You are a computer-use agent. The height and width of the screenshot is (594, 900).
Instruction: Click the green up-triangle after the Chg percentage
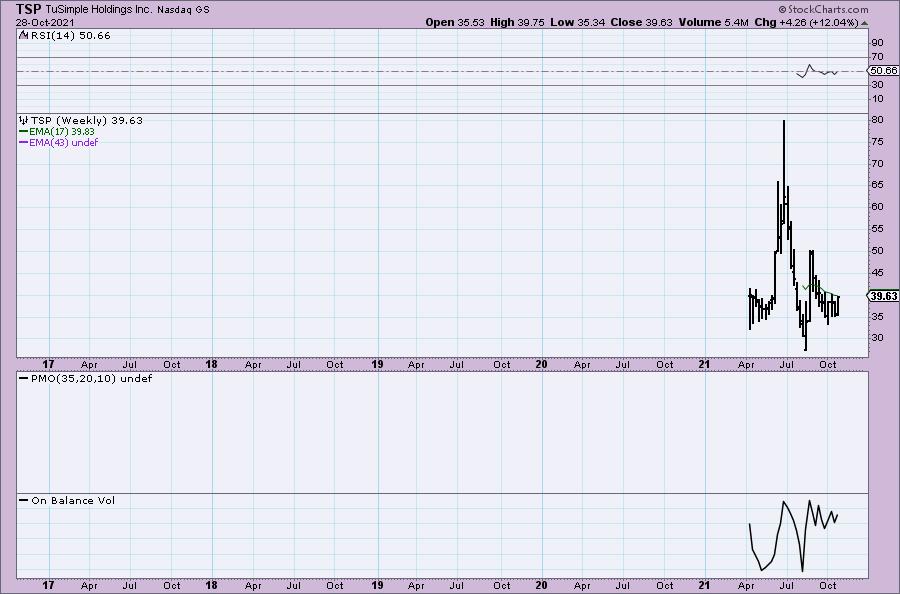click(x=864, y=23)
